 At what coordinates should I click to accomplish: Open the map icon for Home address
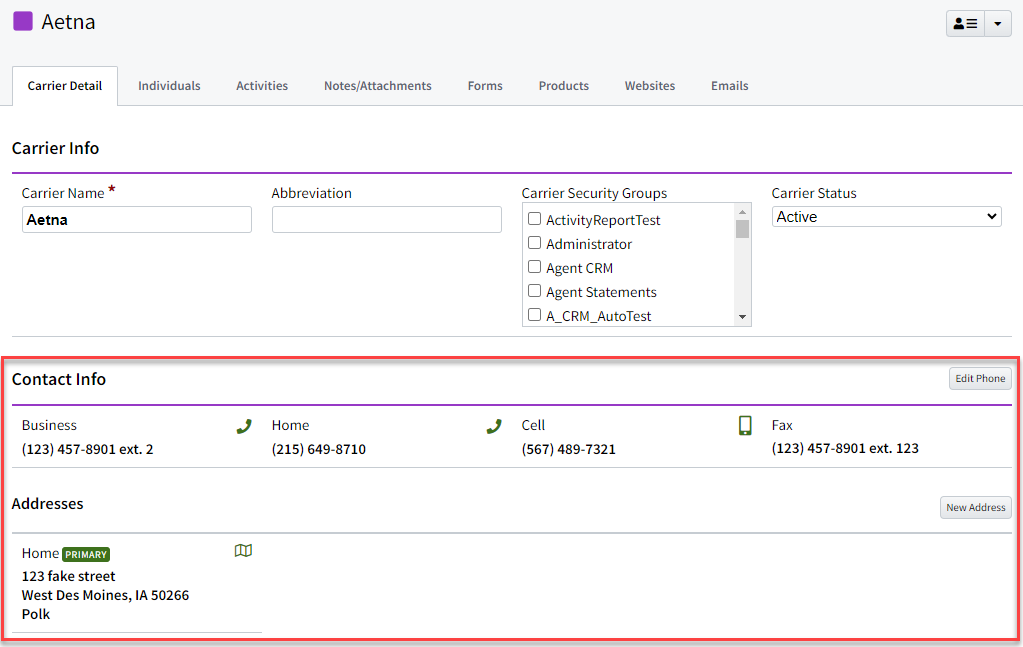[243, 550]
